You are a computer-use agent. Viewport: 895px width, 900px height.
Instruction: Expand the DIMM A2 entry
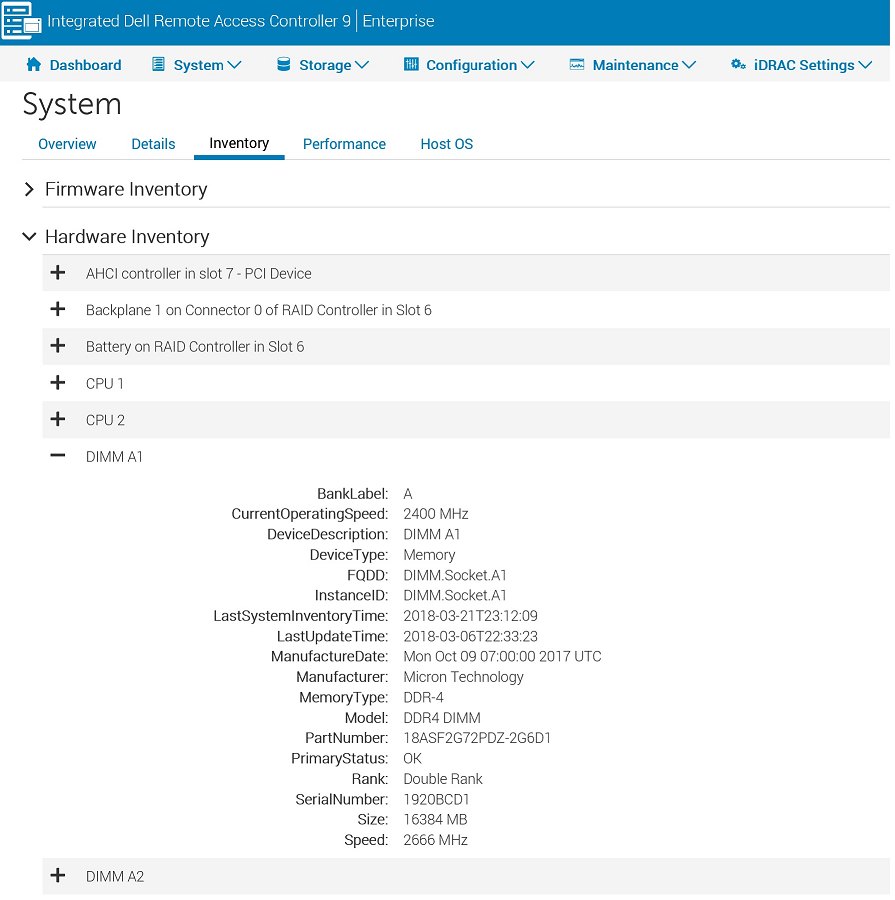(x=58, y=876)
